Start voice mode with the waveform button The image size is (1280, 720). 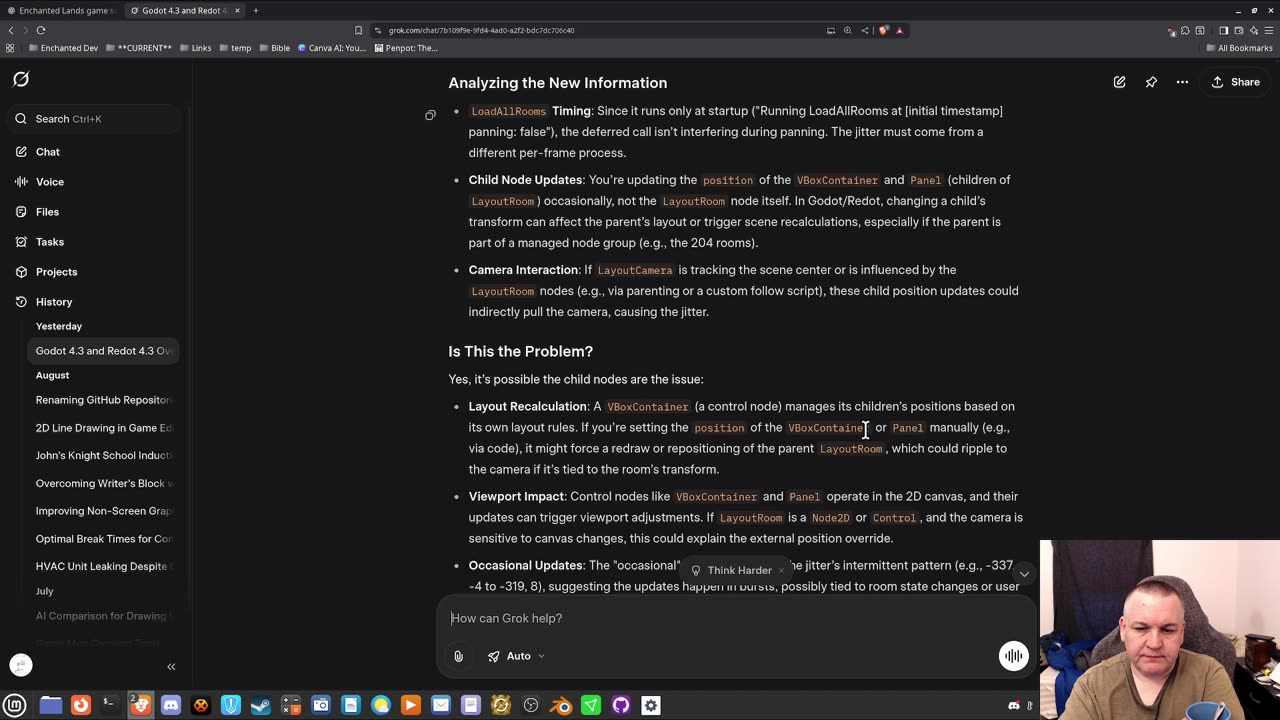(1013, 656)
